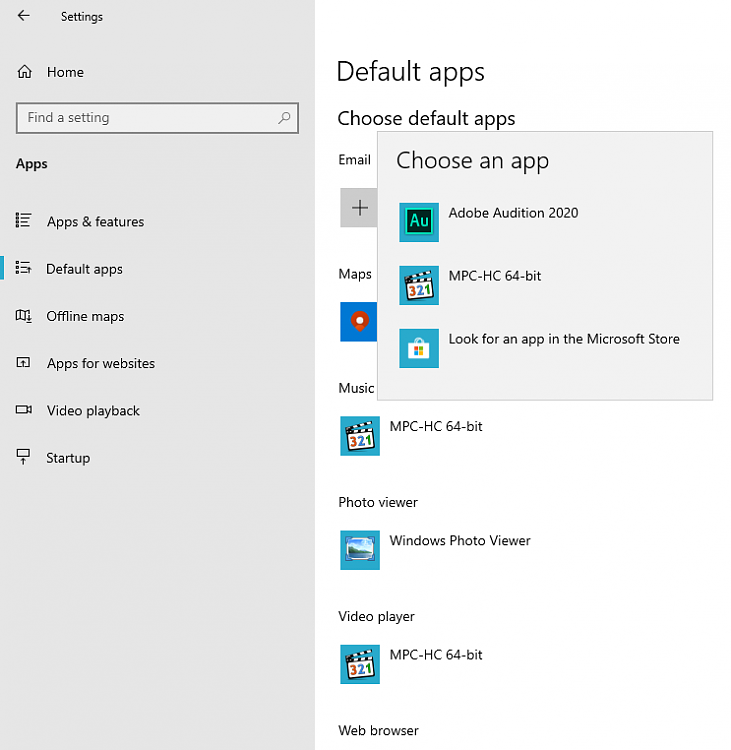The height and width of the screenshot is (750, 731).
Task: Click the Microsoft Store bag icon
Action: coord(419,348)
